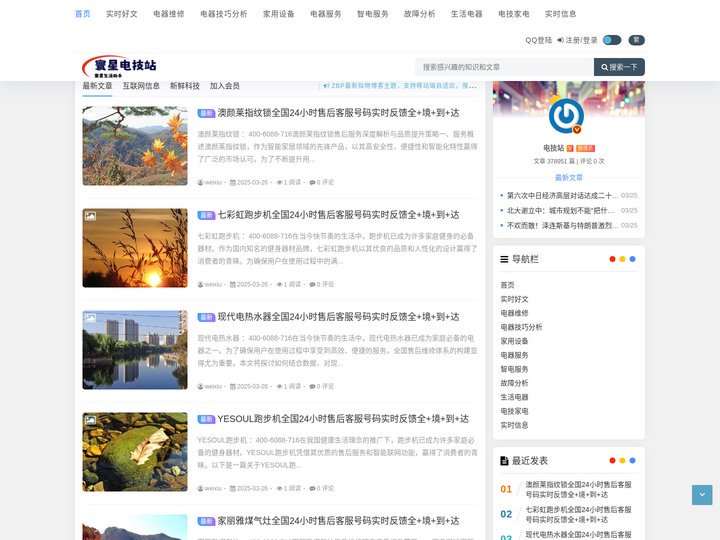Click the 最近发表 document icon
The width and height of the screenshot is (720, 540).
(x=504, y=461)
